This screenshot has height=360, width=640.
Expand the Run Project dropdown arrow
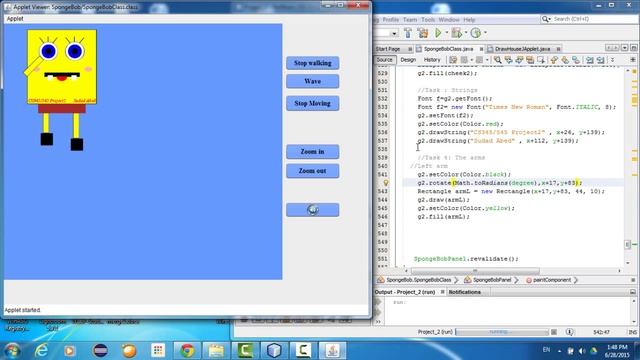point(447,33)
